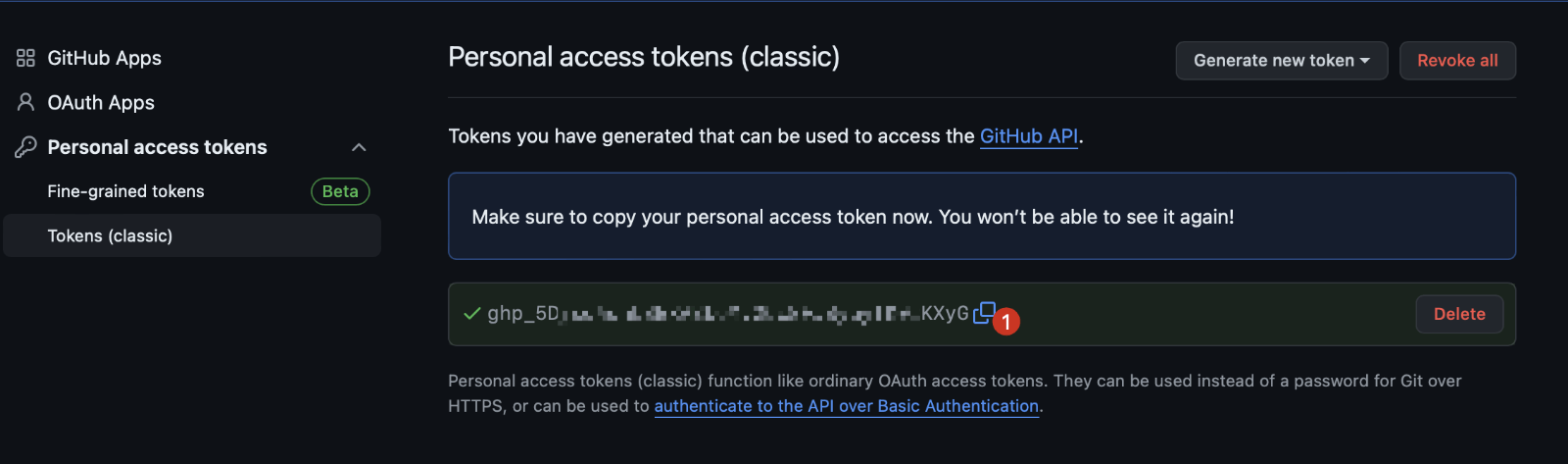Open the Basic Authentication API link
This screenshot has width=1568, height=464.
click(846, 406)
